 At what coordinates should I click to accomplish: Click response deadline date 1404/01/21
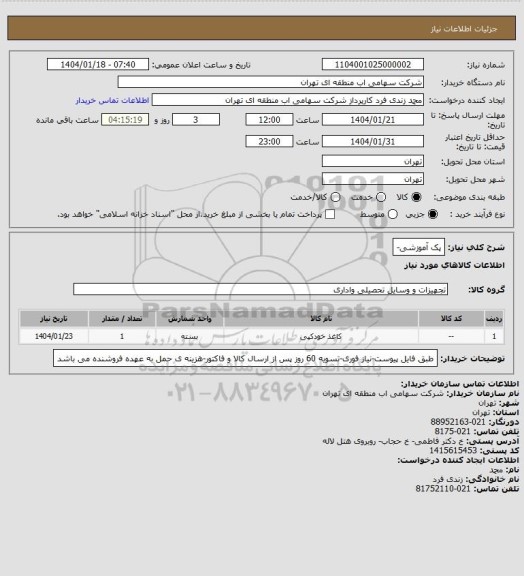click(373, 120)
